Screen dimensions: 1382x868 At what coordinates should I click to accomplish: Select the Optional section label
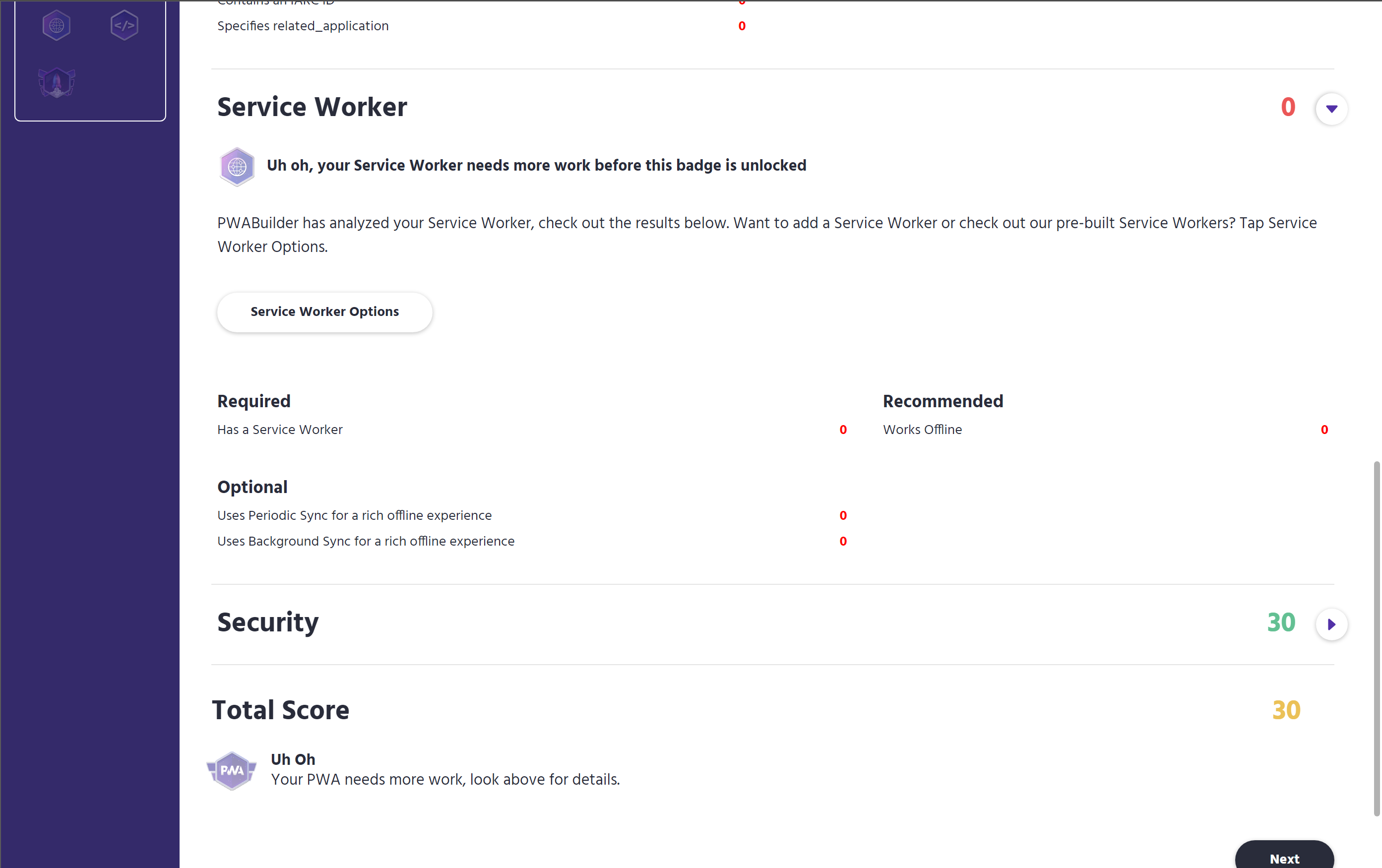tap(252, 487)
